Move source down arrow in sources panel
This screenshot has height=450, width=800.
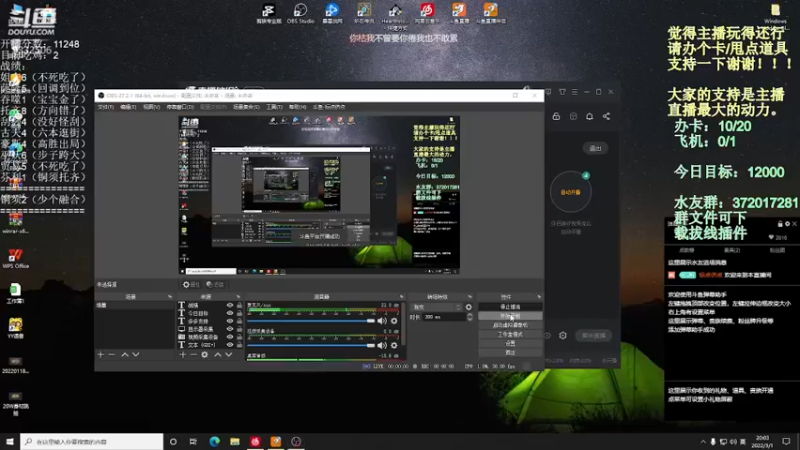pyautogui.click(x=229, y=355)
